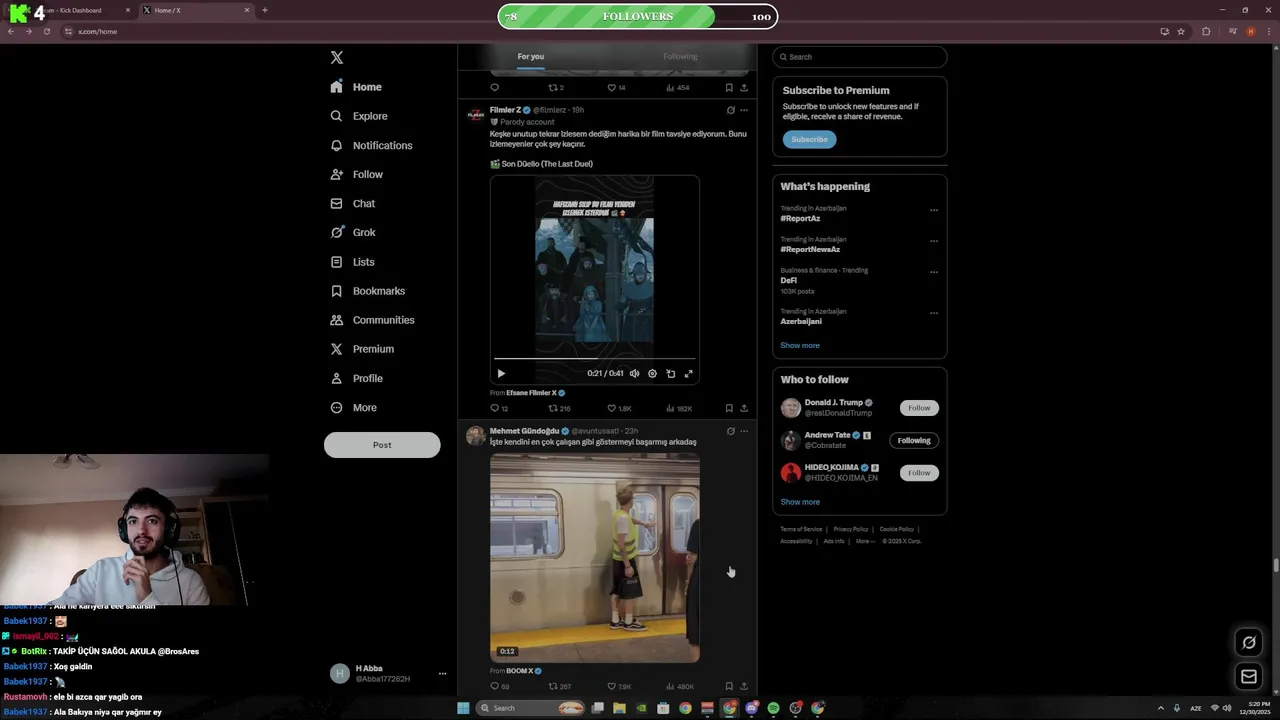Click the Profile person icon
The image size is (1280, 720).
click(336, 378)
